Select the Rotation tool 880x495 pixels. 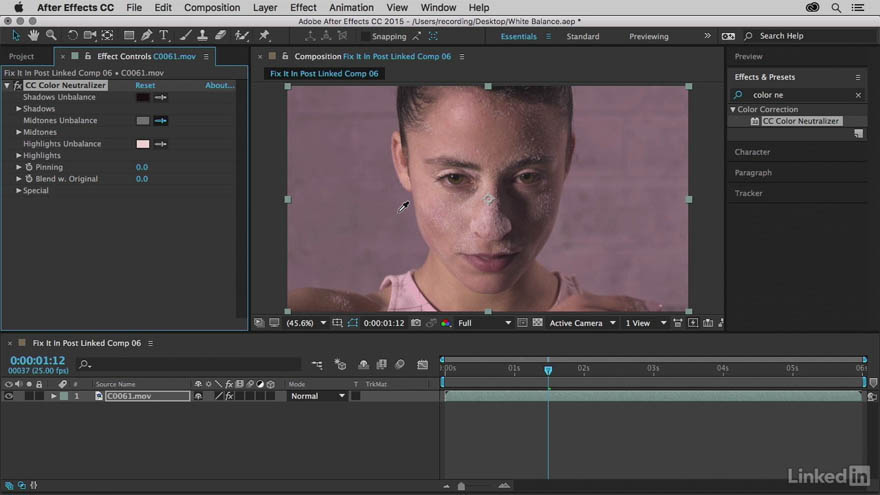[x=72, y=36]
